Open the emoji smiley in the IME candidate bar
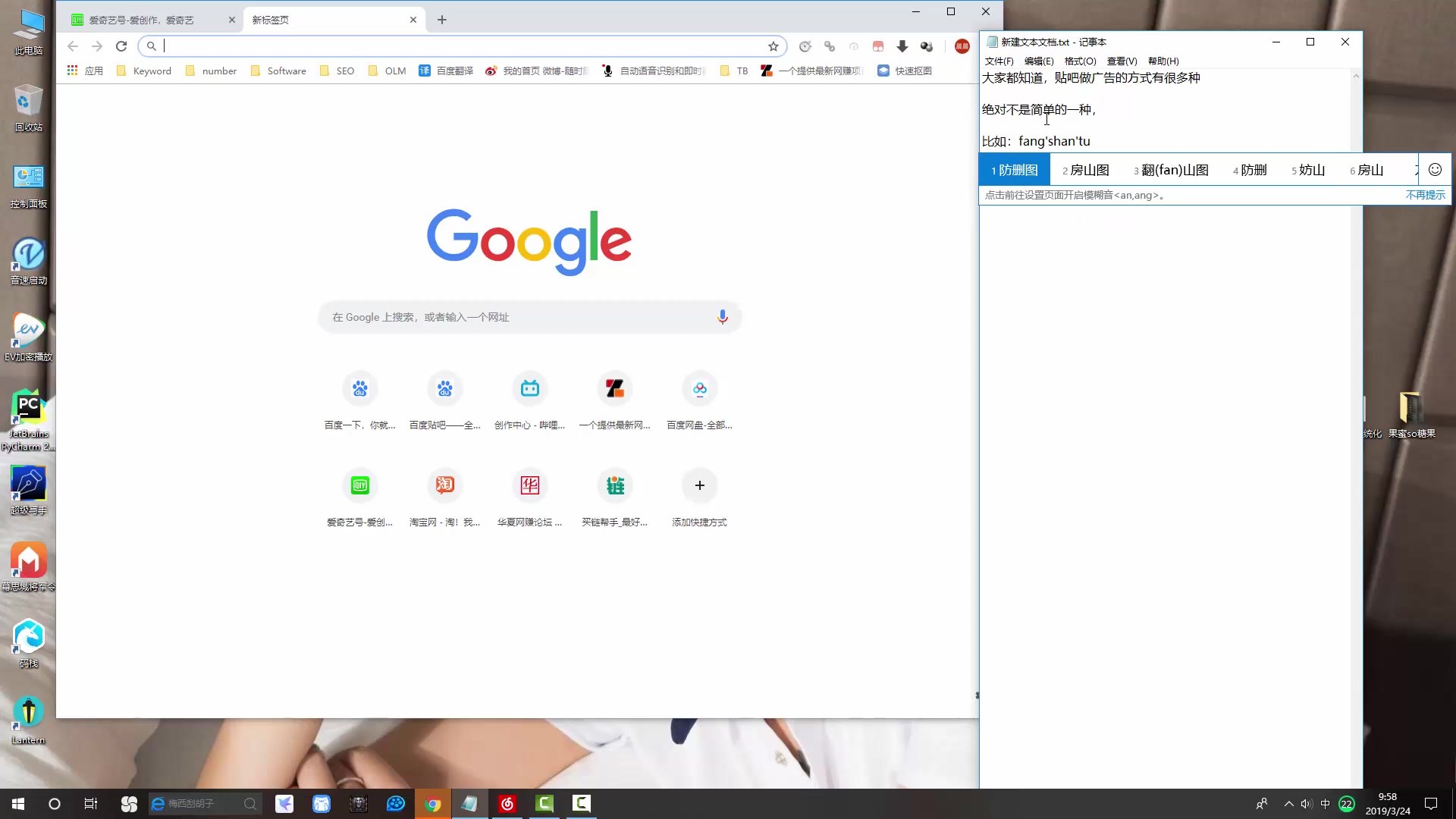This screenshot has width=1456, height=819. click(1435, 170)
